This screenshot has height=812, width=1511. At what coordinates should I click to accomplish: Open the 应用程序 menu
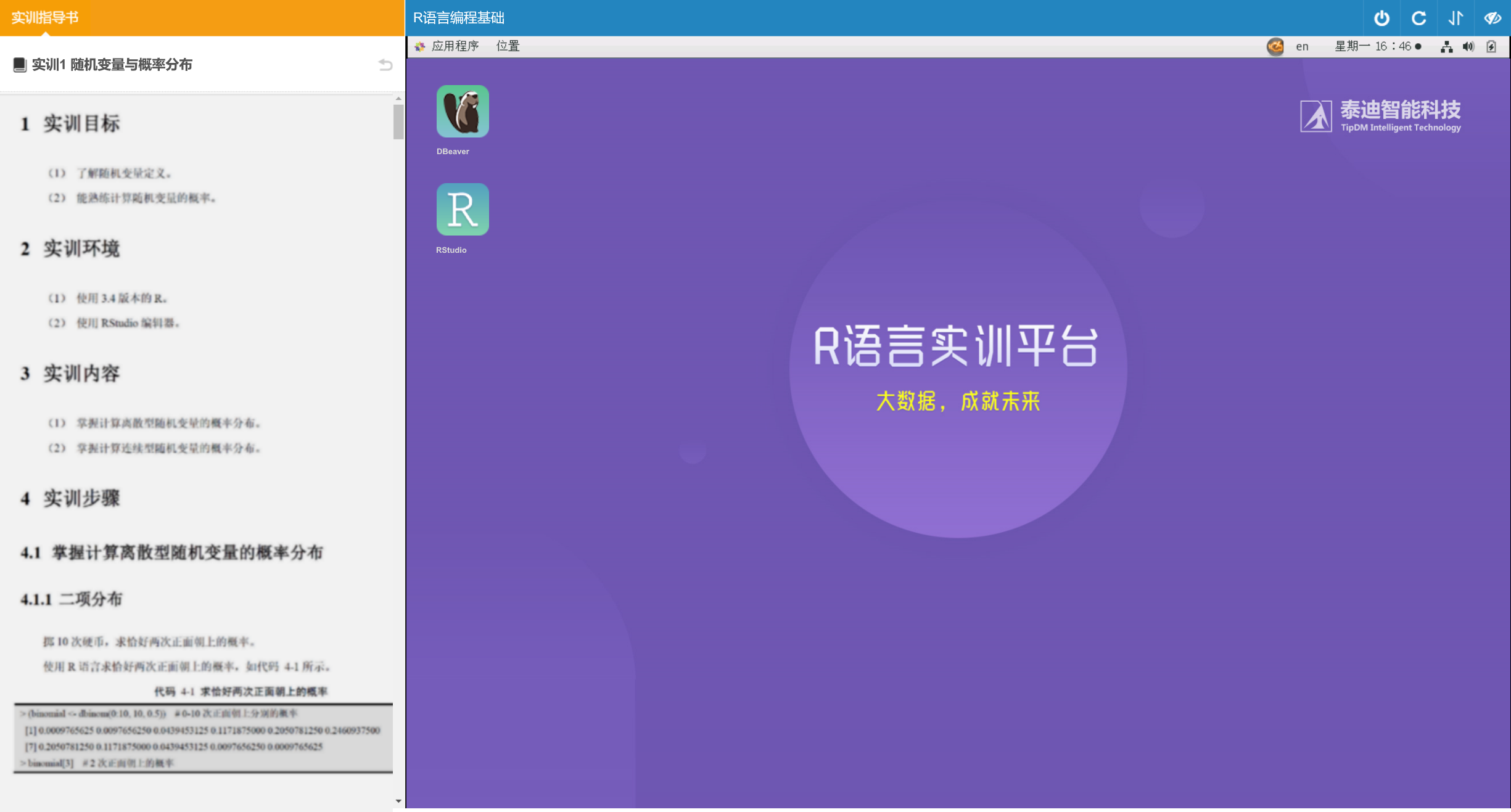(455, 46)
